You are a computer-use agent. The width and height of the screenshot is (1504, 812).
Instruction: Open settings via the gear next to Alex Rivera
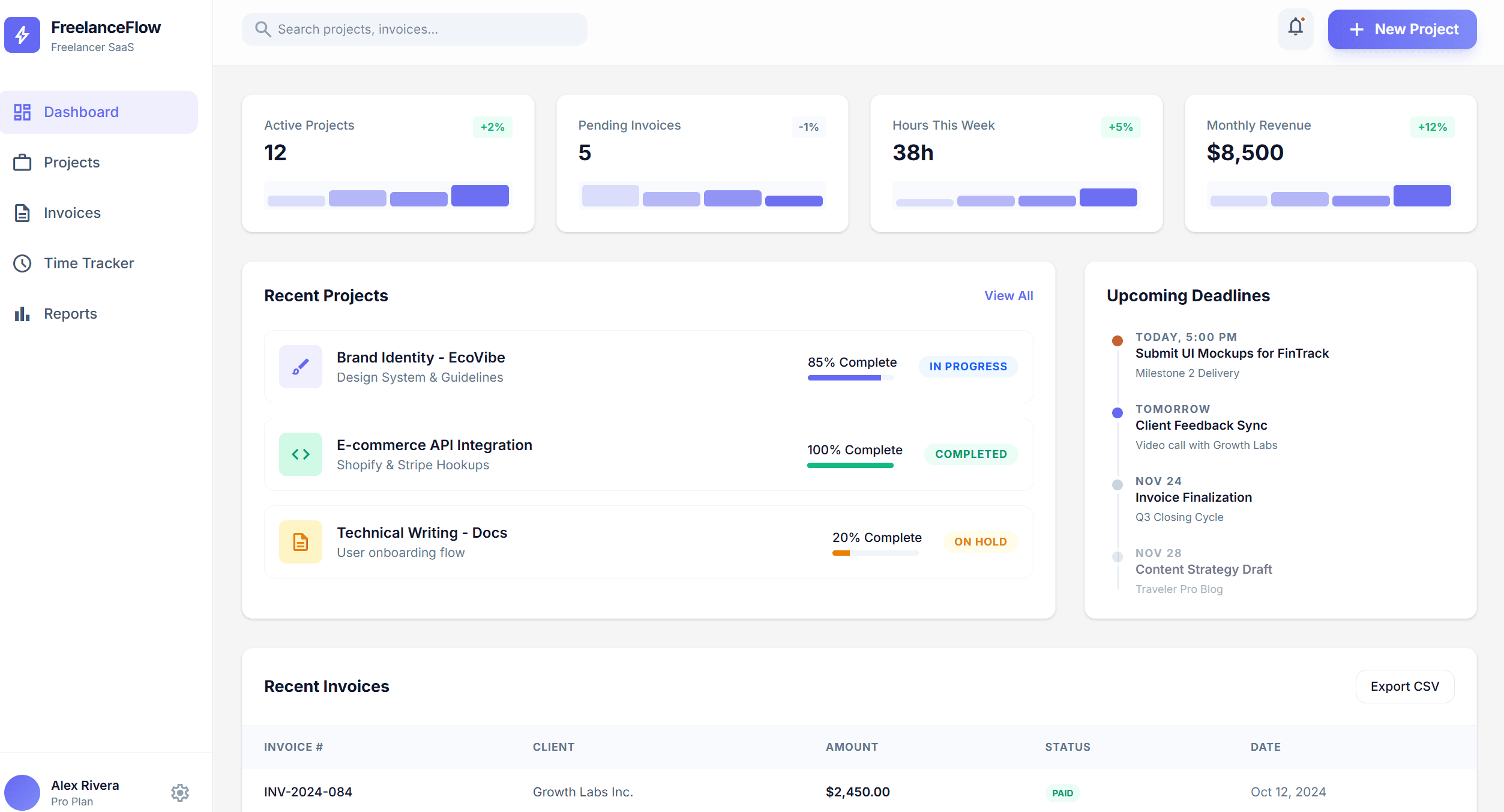(x=180, y=792)
